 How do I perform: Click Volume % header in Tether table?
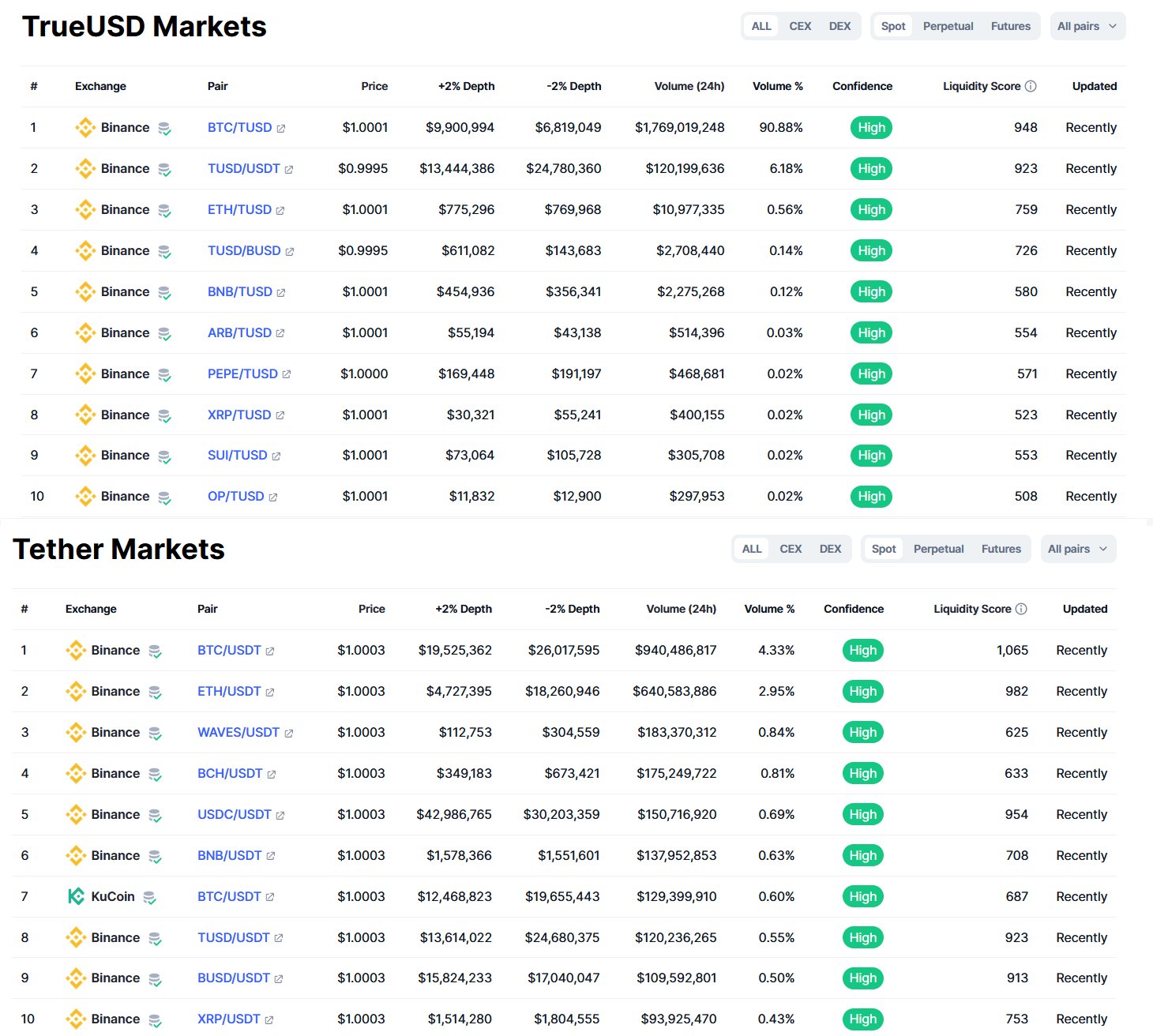click(769, 609)
